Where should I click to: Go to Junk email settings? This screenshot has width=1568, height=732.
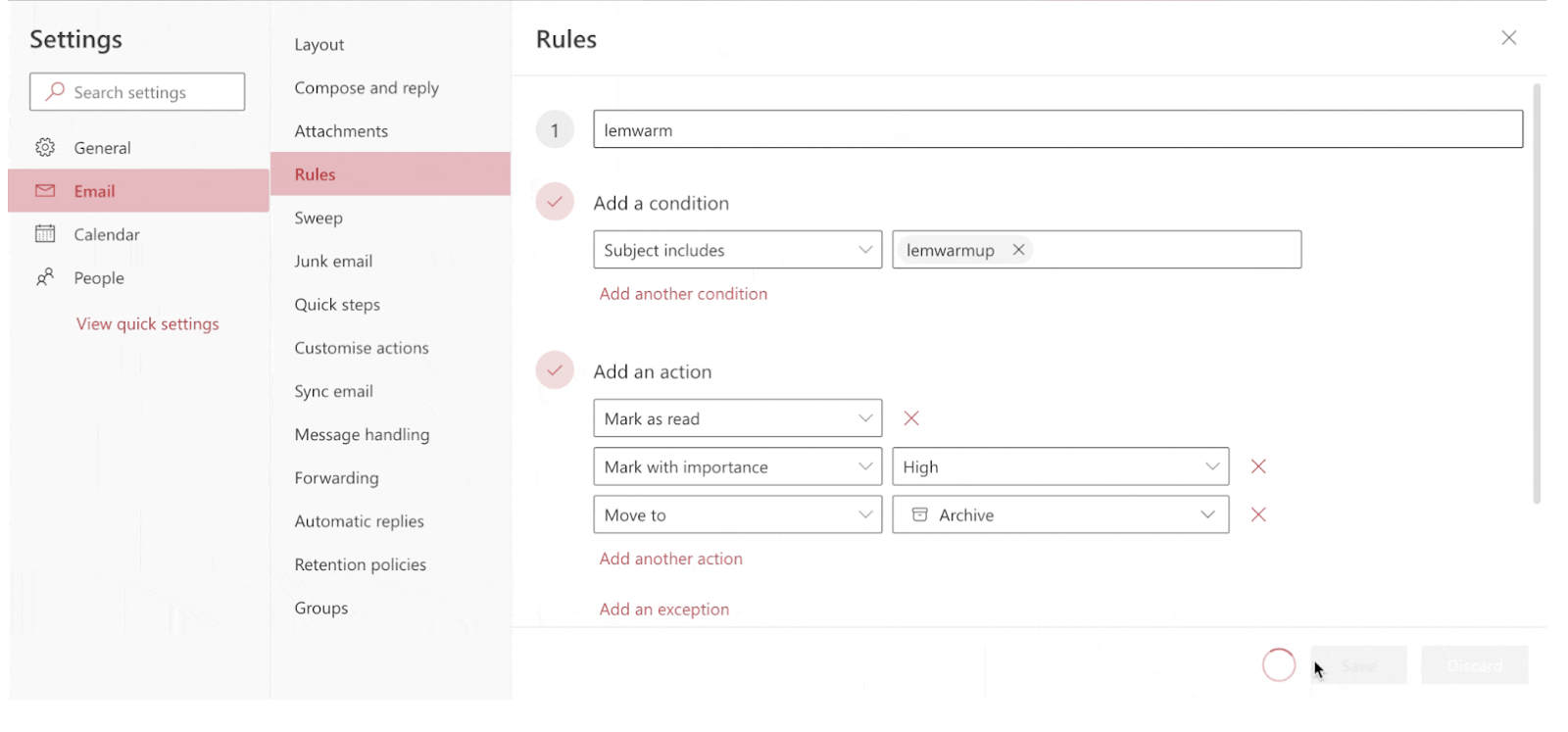[333, 261]
